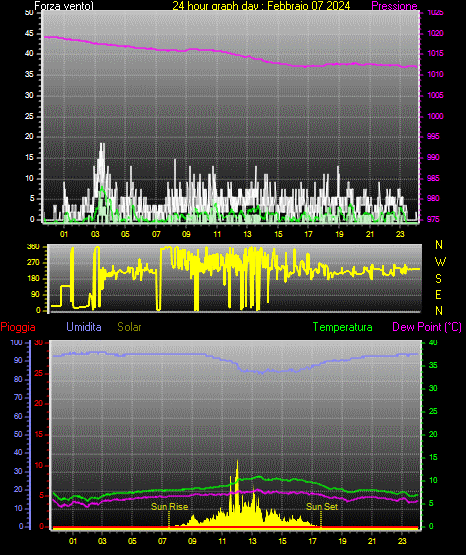466x555 pixels.
Task: Click the '985' pressure axis value
Action: 433,178
